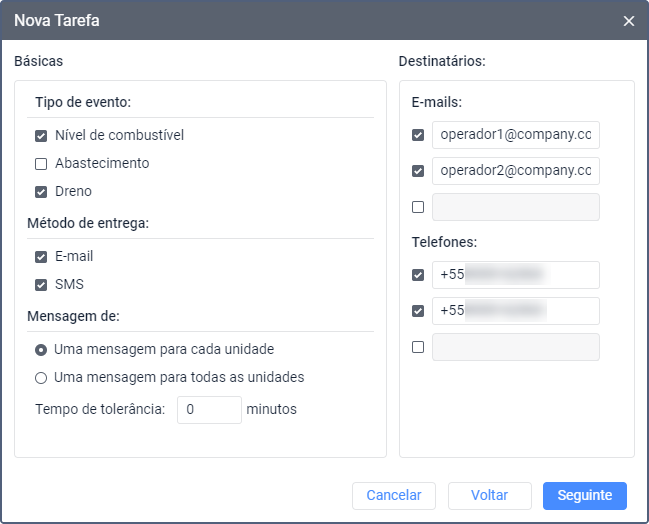
Task: Click the Tempo de tolerância minutes field
Action: coord(209,409)
